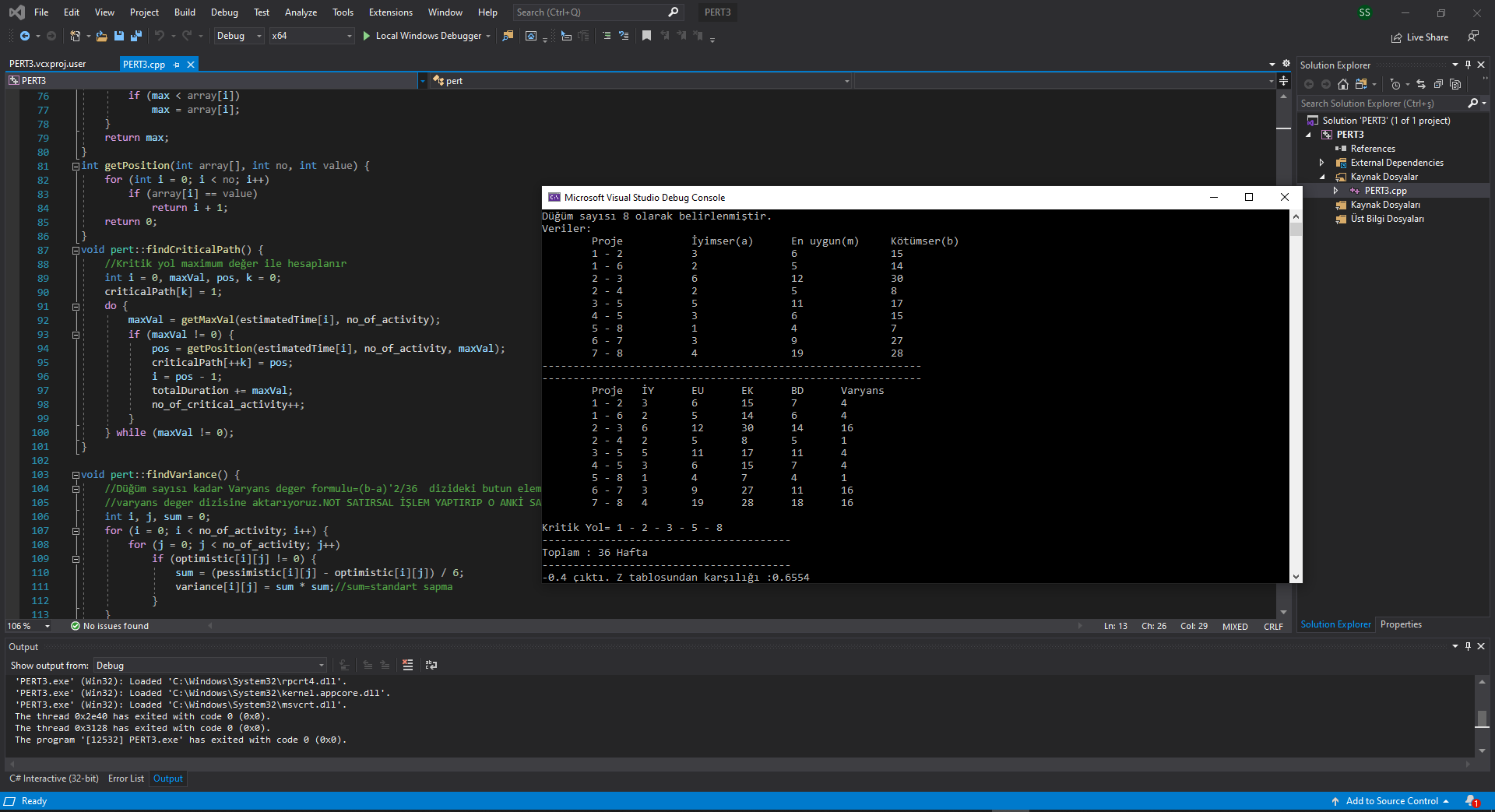Open the x64 platform dropdown
Screen dimensions: 1495x812
(x=311, y=36)
